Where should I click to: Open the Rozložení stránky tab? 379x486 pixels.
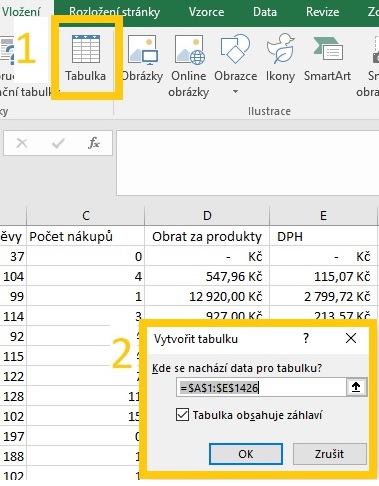(x=115, y=12)
